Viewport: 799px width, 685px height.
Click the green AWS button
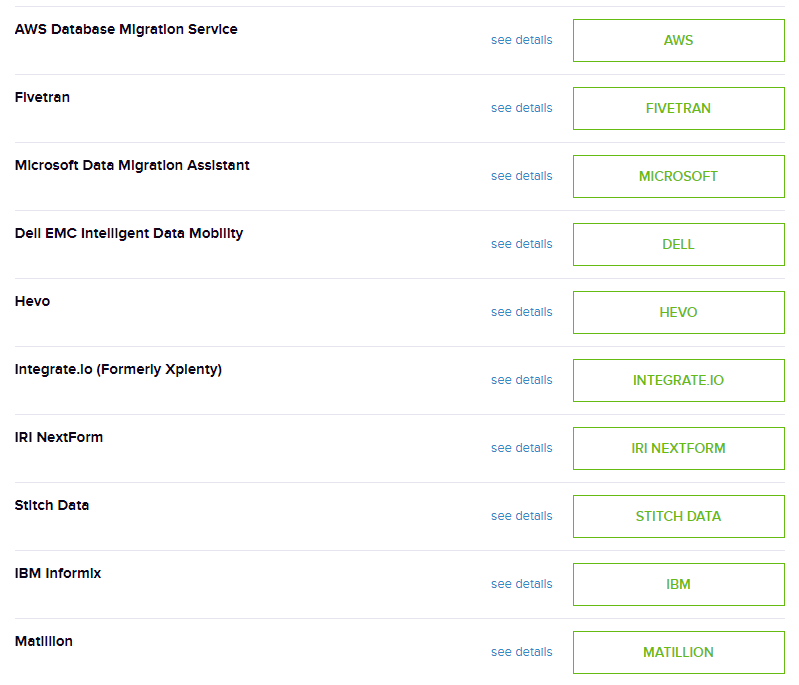pyautogui.click(x=678, y=40)
